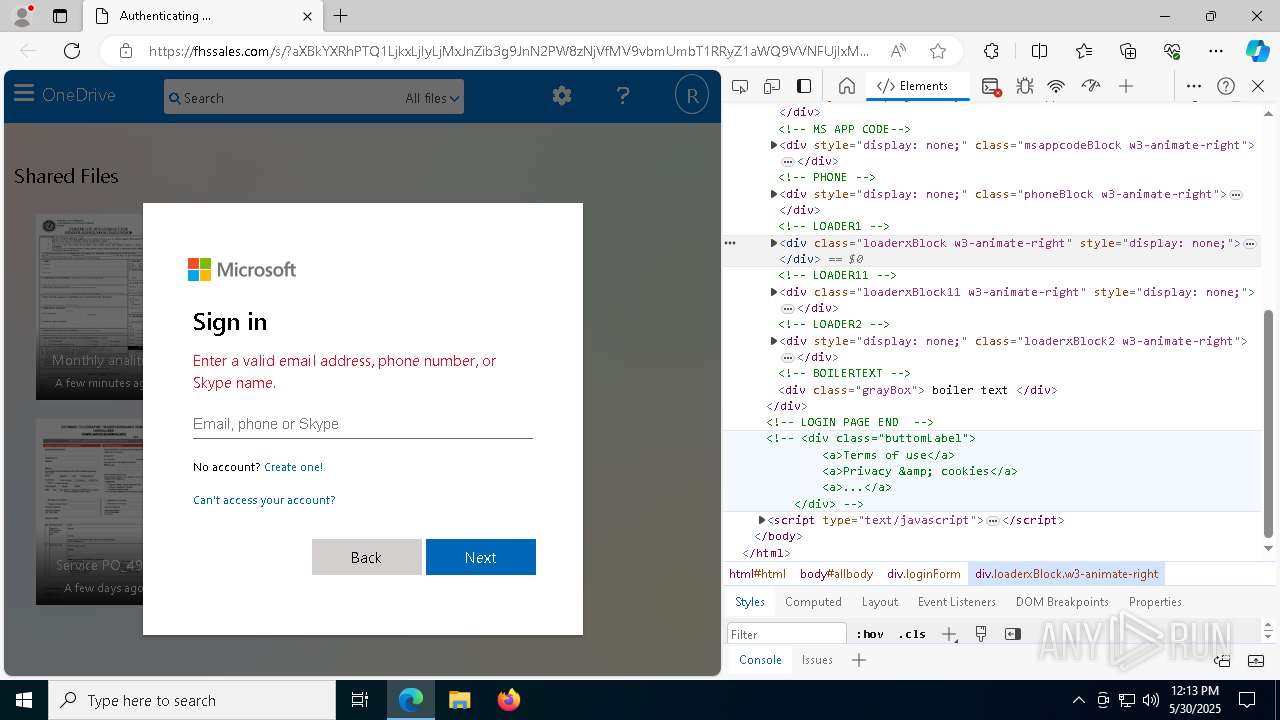Select body#allbody in the breadcrumb
Image resolution: width=1280 pixels, height=720 pixels.
click(x=836, y=574)
